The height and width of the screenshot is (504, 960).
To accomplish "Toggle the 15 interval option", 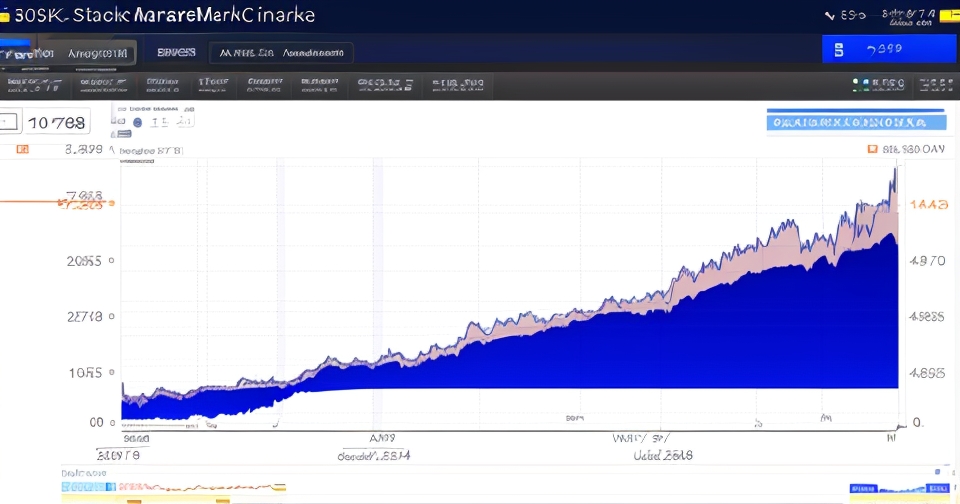I will tap(159, 123).
